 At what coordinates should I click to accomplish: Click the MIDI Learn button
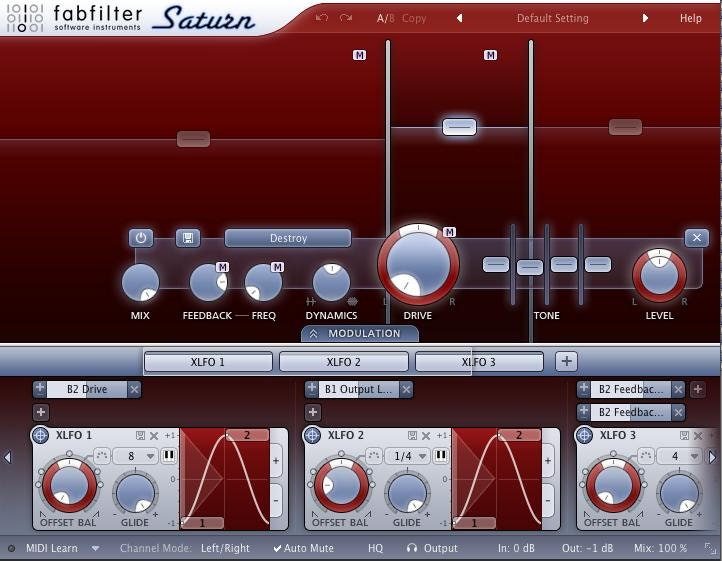(x=52, y=548)
